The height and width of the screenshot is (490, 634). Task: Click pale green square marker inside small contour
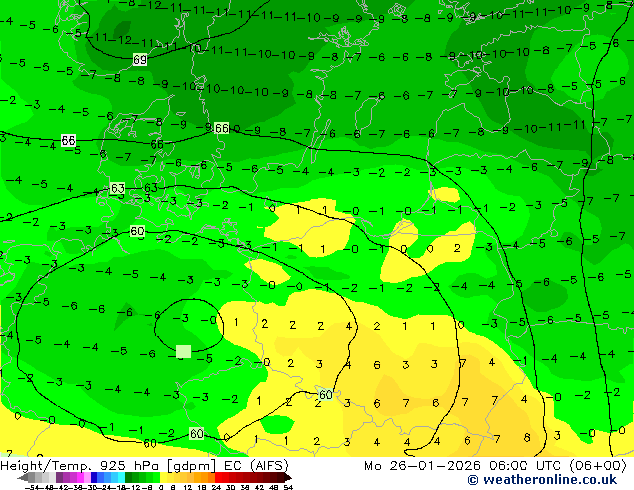coord(184,351)
